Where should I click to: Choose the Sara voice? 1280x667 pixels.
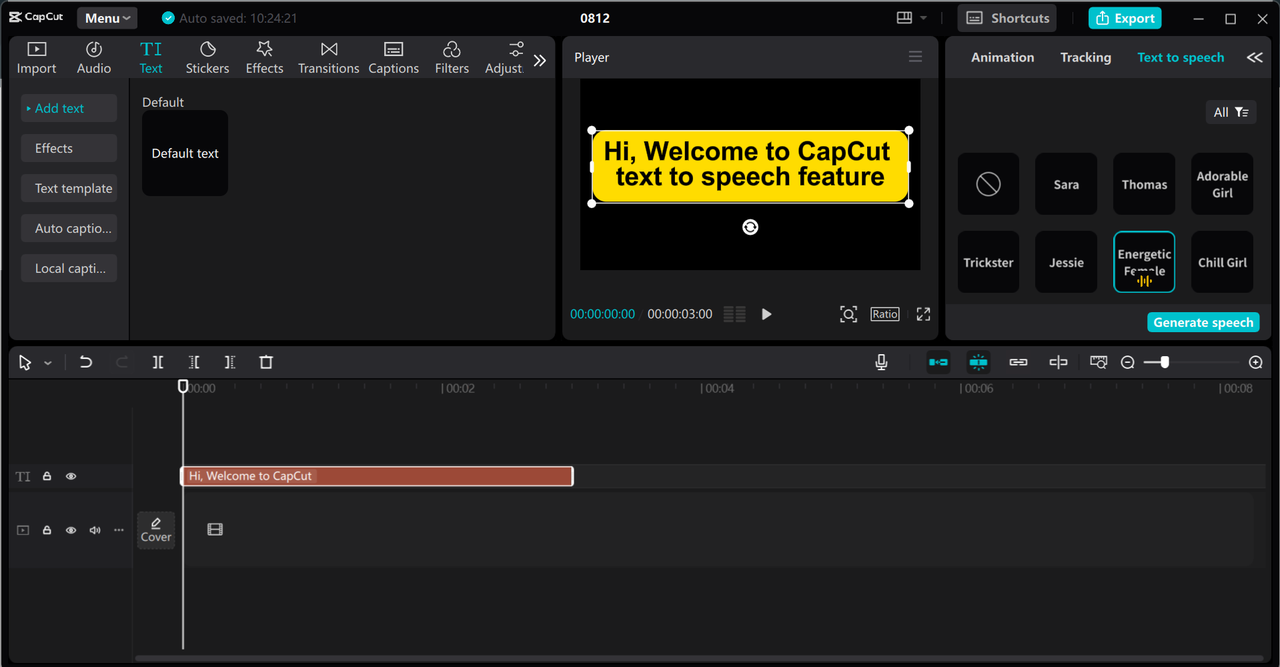[1066, 184]
